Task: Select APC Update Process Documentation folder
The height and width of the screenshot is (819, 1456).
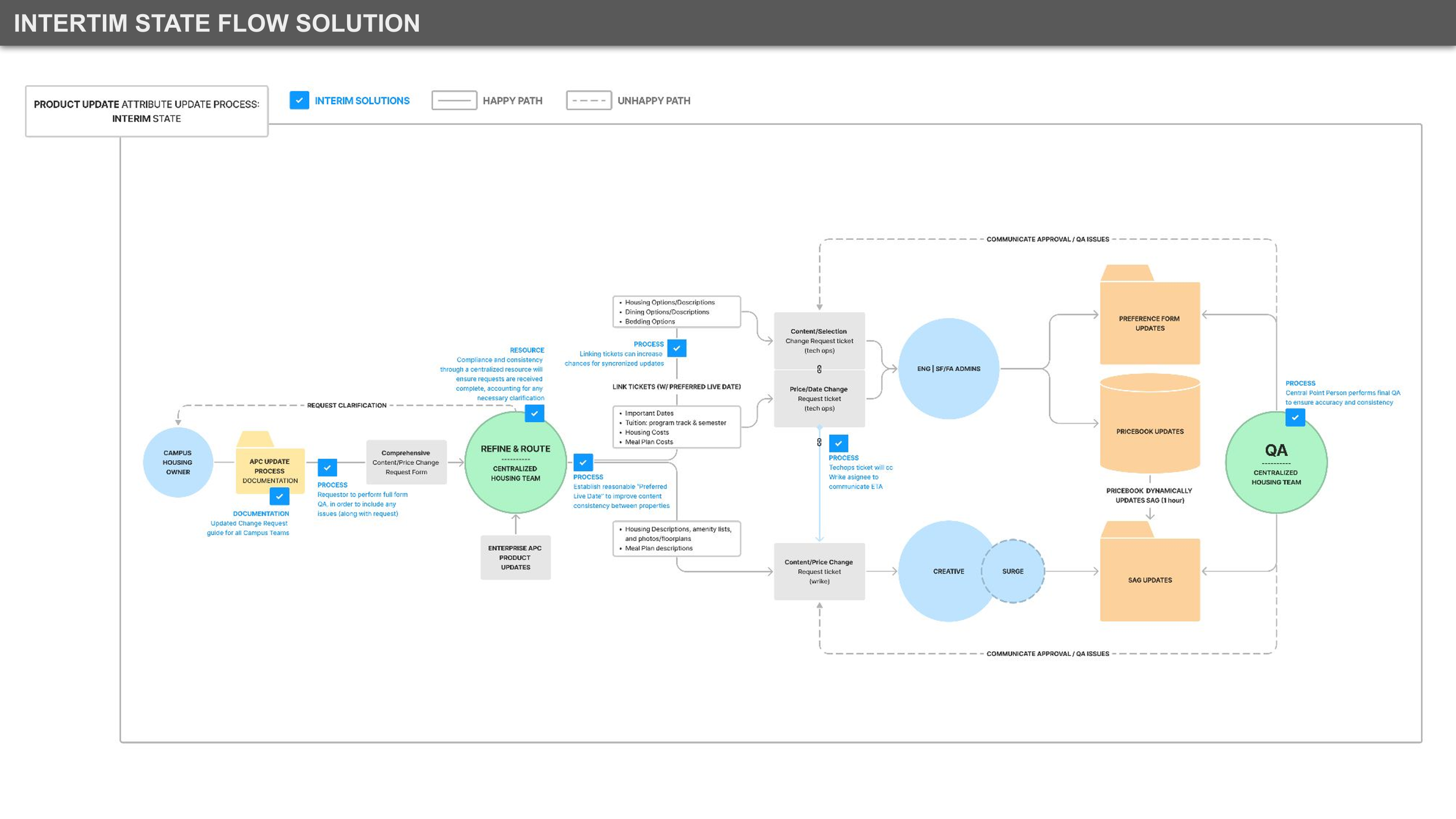Action: [x=270, y=463]
